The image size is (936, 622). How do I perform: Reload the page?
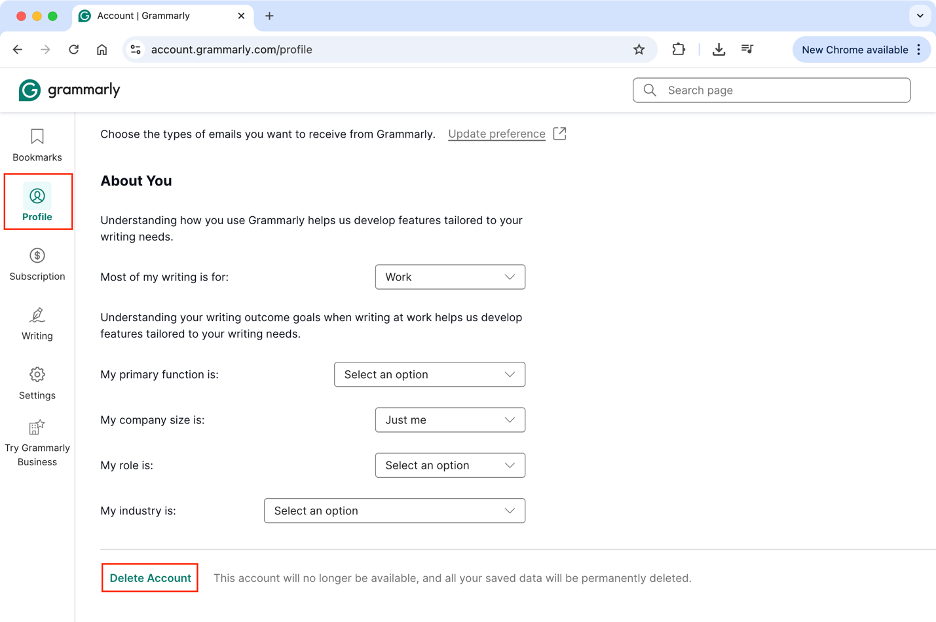(73, 48)
